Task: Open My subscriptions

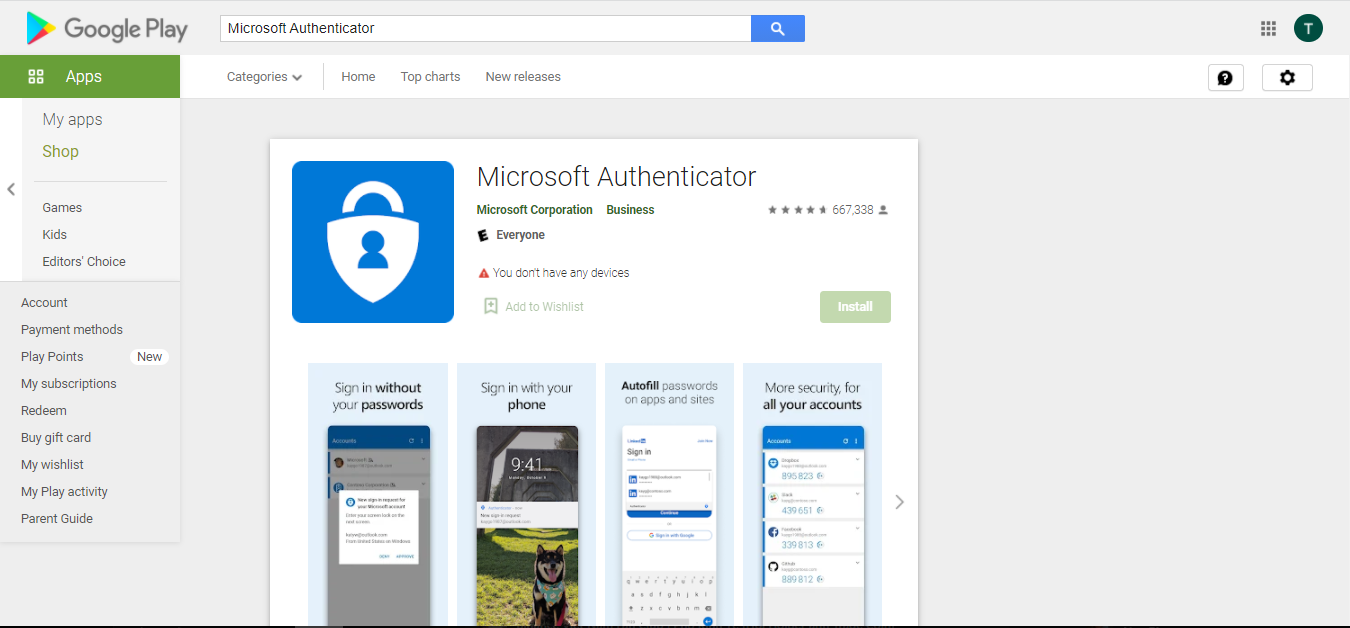Action: point(68,383)
